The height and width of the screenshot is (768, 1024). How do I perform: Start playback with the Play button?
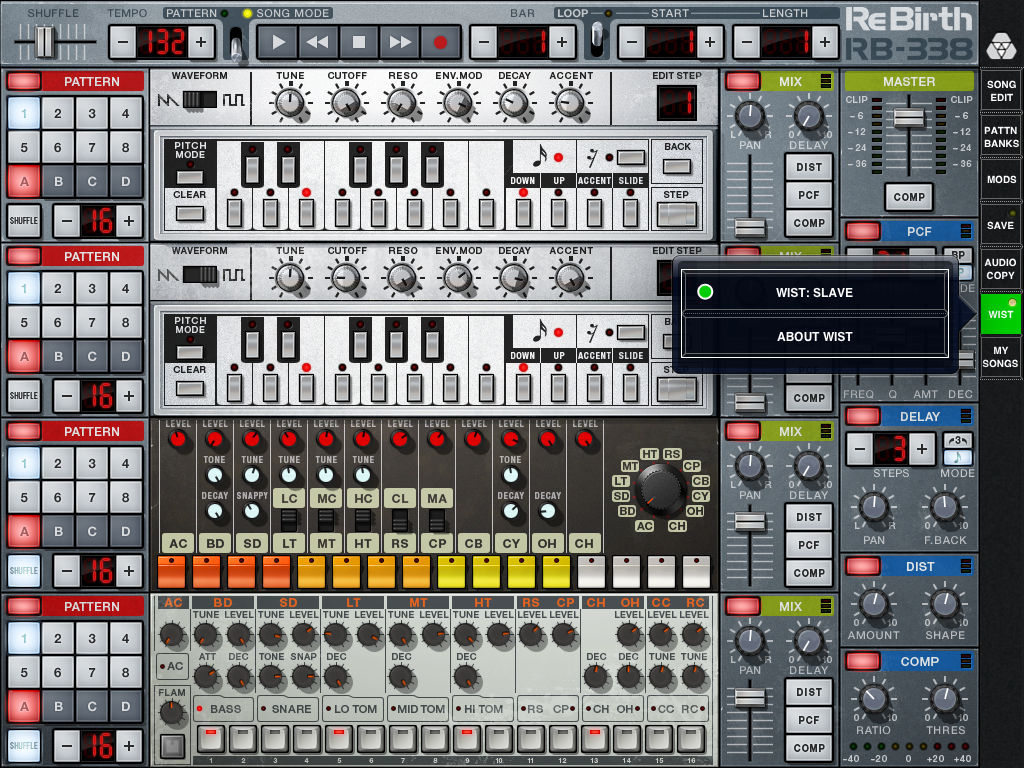point(278,42)
